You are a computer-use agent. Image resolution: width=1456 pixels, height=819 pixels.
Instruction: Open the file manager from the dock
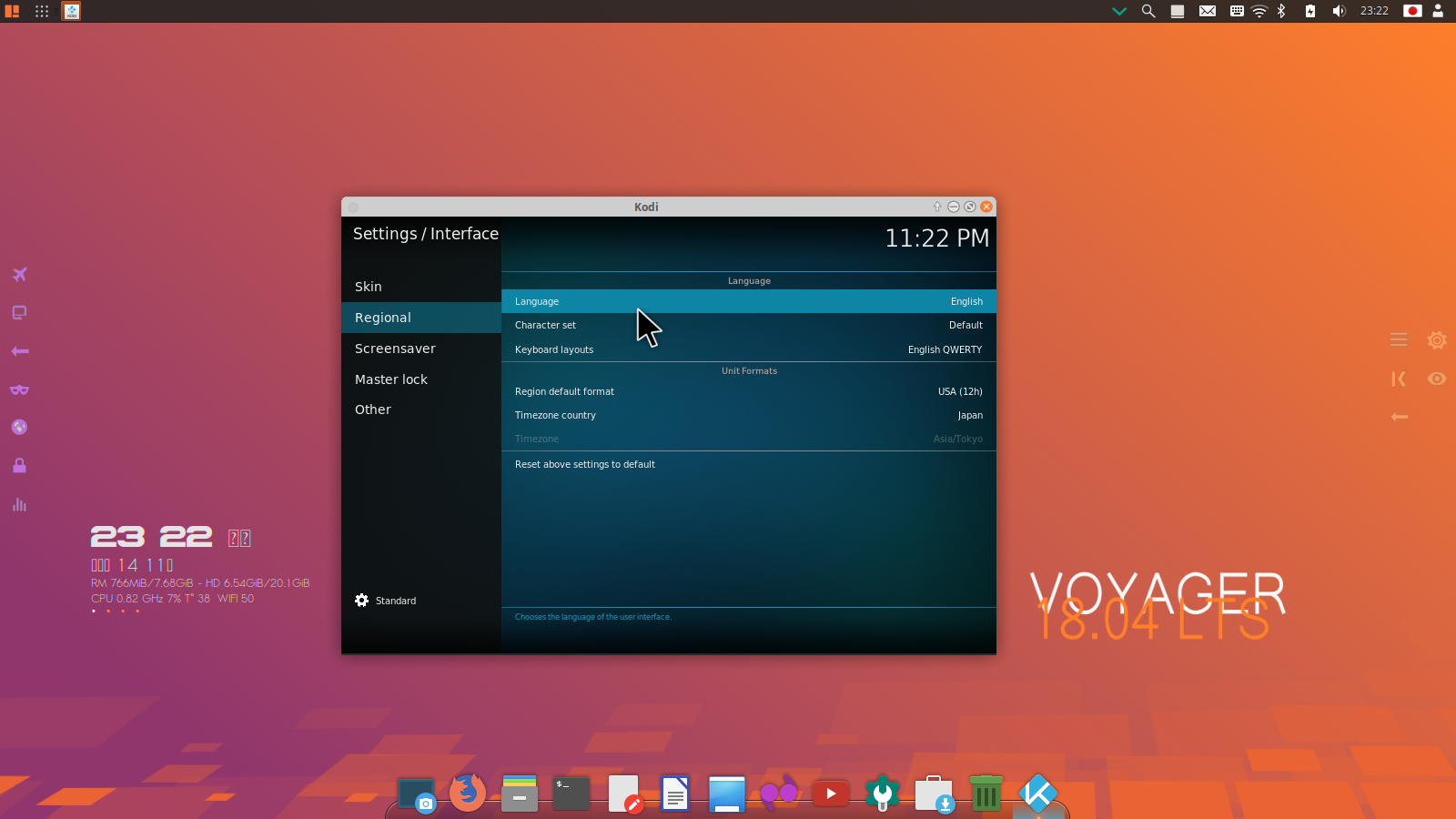click(520, 794)
